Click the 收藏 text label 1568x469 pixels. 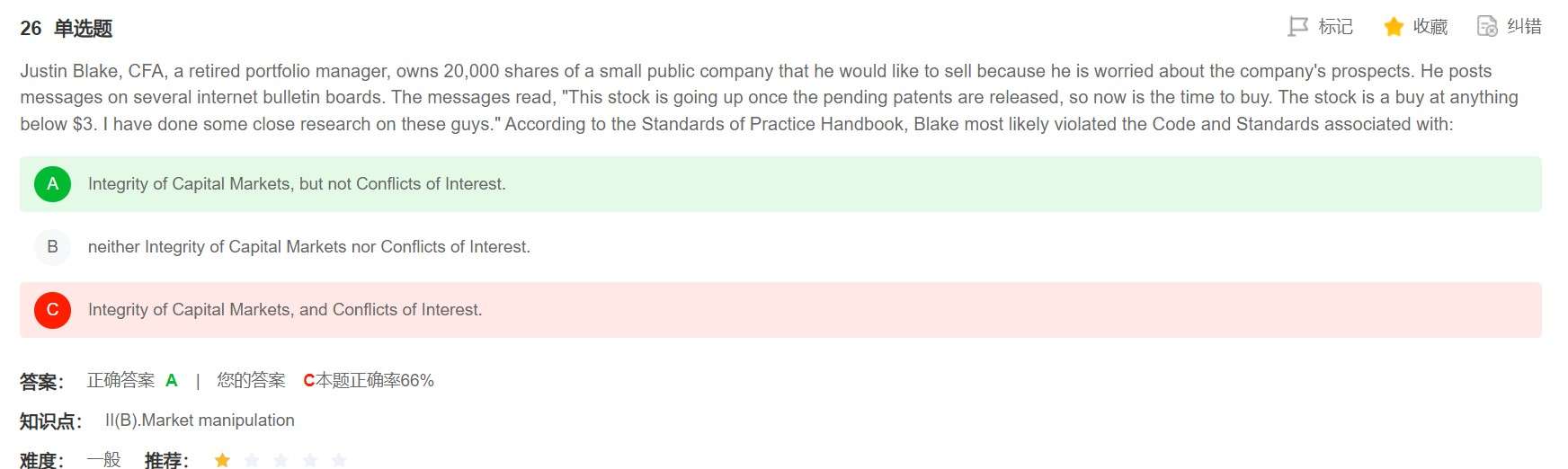pyautogui.click(x=1430, y=27)
